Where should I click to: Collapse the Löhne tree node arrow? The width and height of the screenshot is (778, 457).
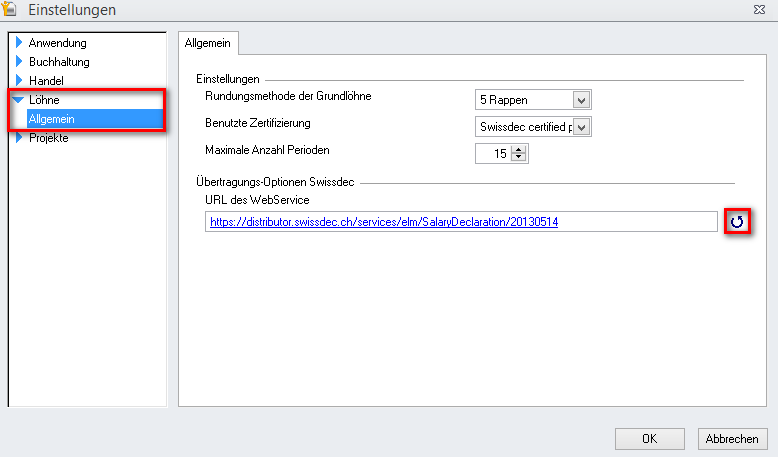(18, 100)
